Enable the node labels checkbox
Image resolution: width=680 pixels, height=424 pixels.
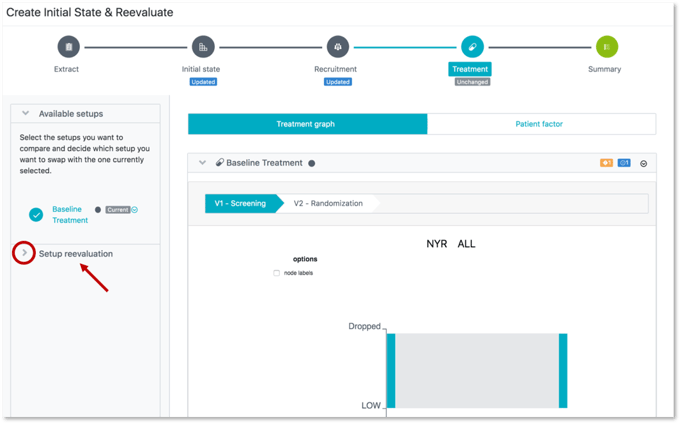click(x=277, y=273)
